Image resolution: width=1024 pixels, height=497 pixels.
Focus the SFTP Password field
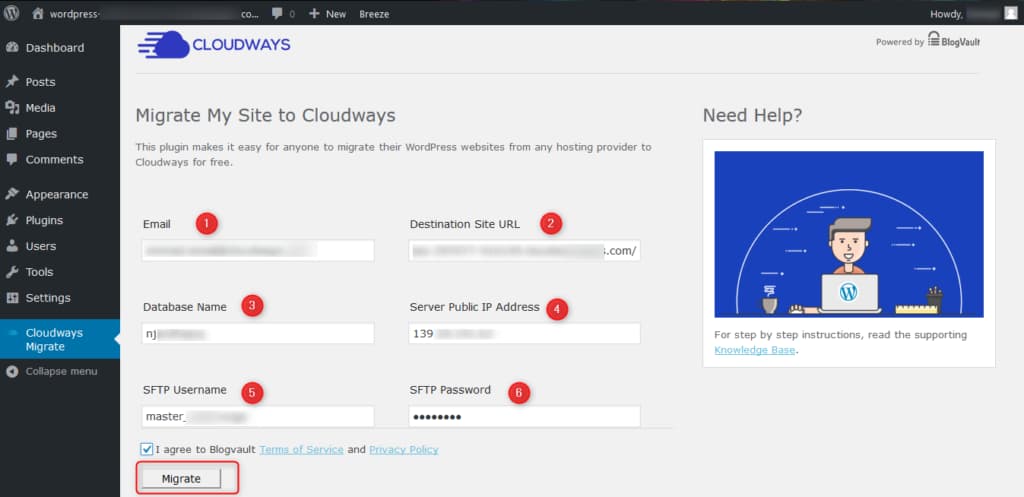pyautogui.click(x=524, y=416)
